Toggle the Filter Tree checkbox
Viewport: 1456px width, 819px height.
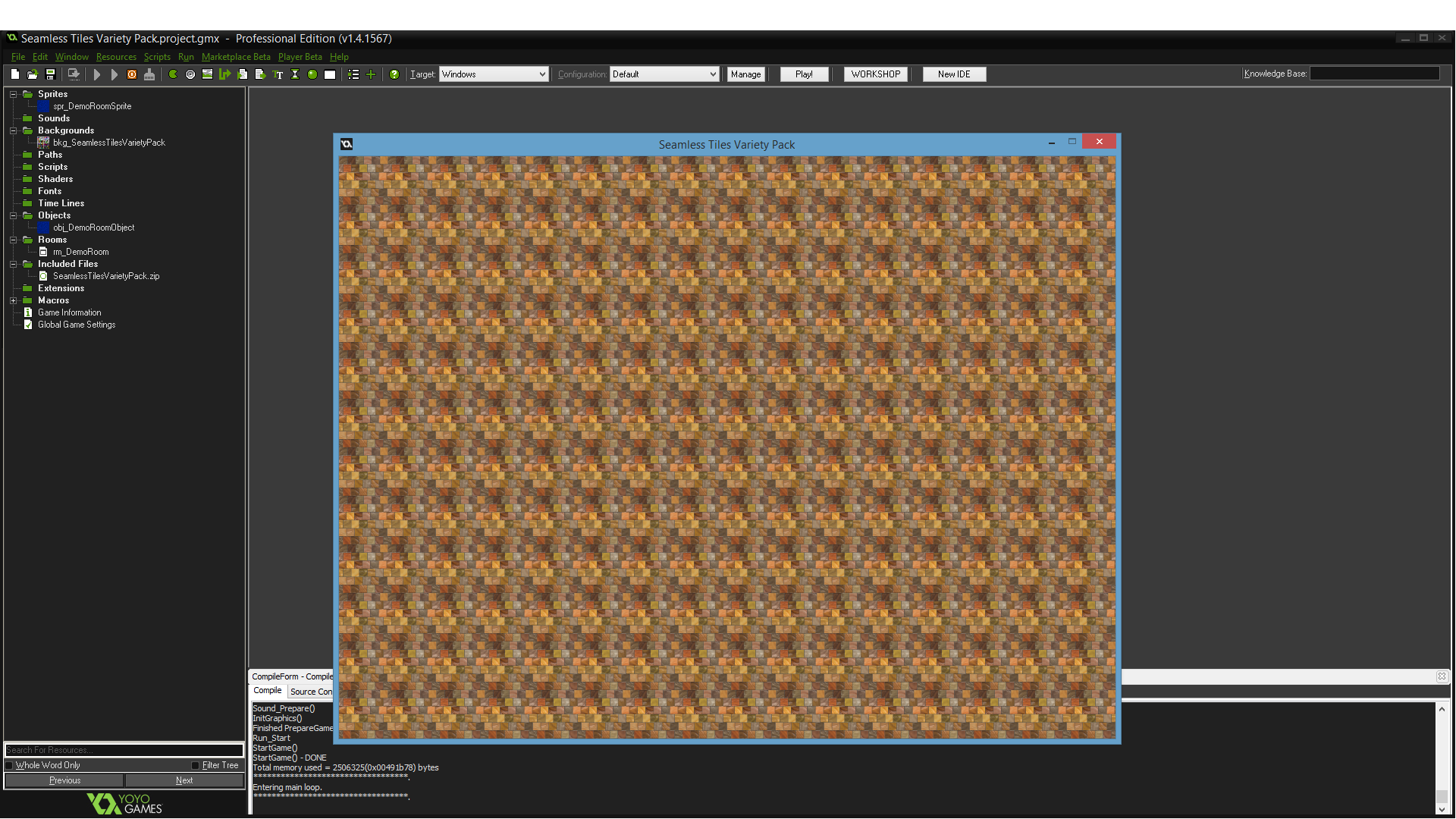[x=196, y=765]
